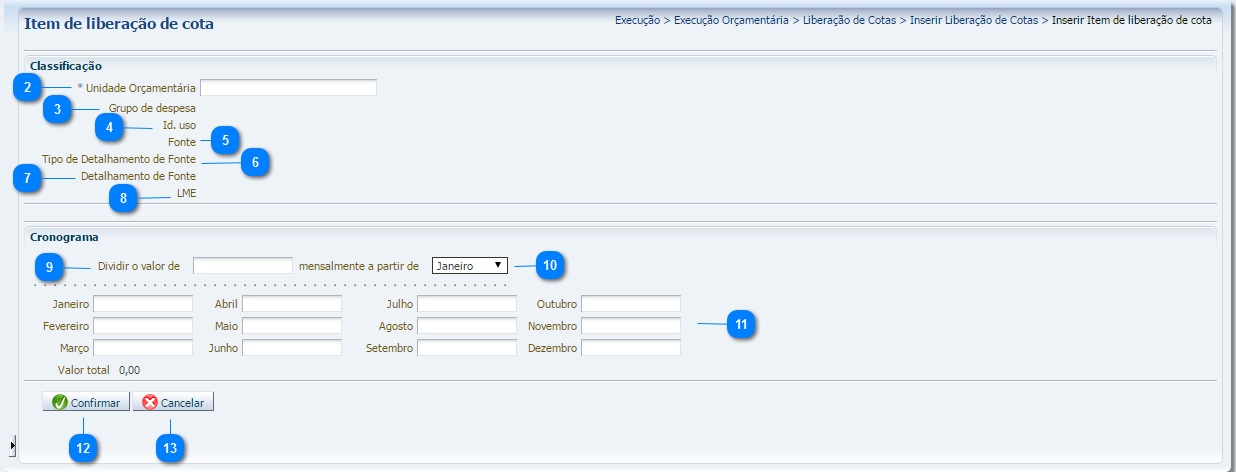Screen dimensions: 1236x472
Task: Click the Dezembro value input box
Action: [630, 348]
